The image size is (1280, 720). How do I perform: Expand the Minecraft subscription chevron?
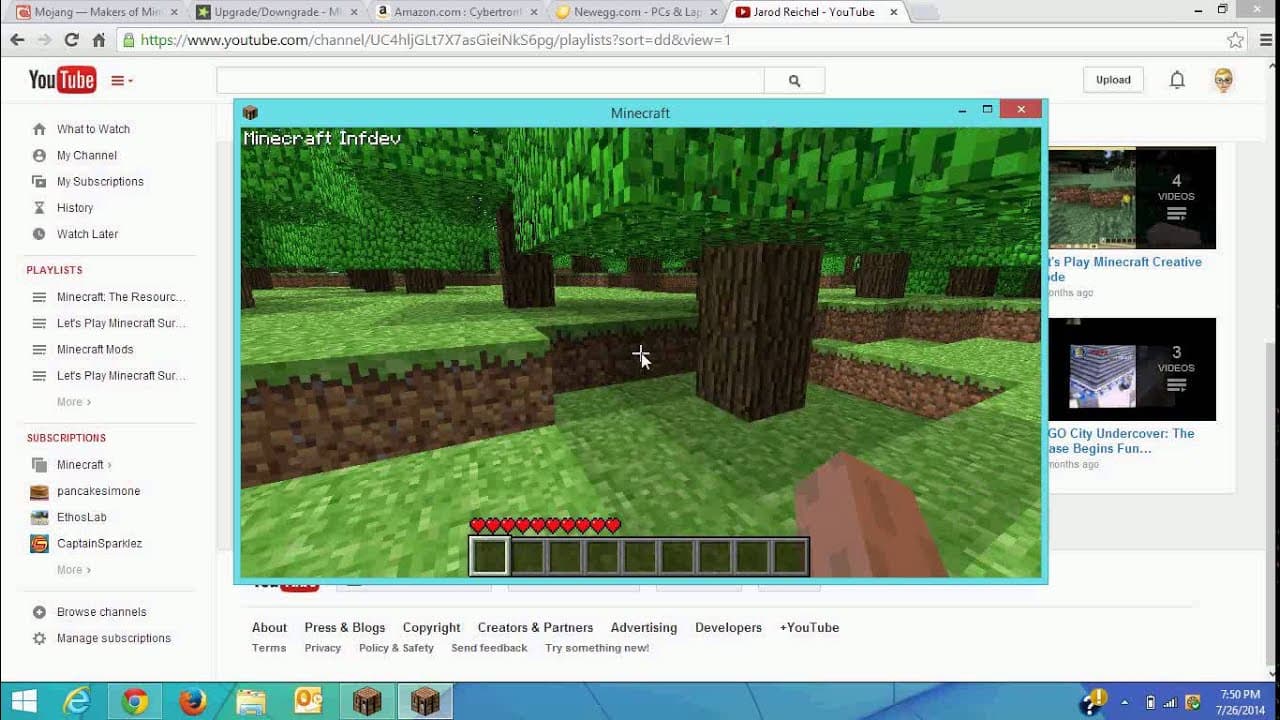tap(109, 465)
